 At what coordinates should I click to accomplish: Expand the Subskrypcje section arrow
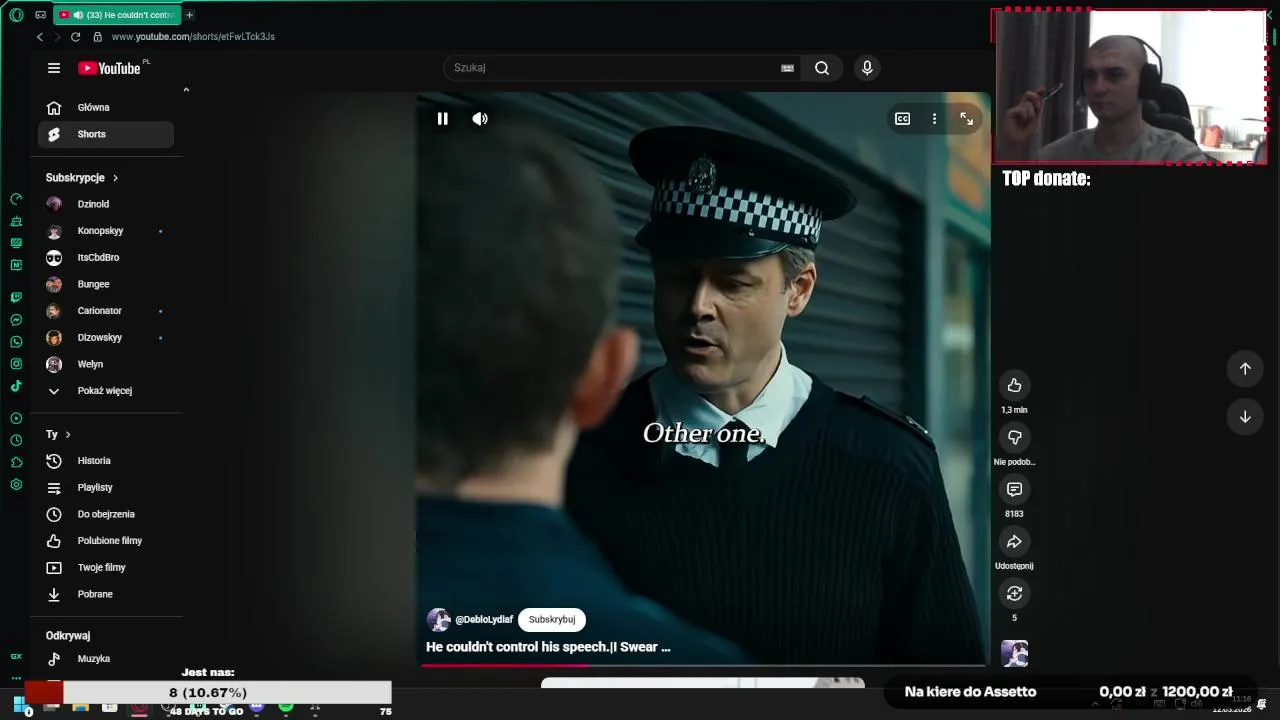pos(115,178)
